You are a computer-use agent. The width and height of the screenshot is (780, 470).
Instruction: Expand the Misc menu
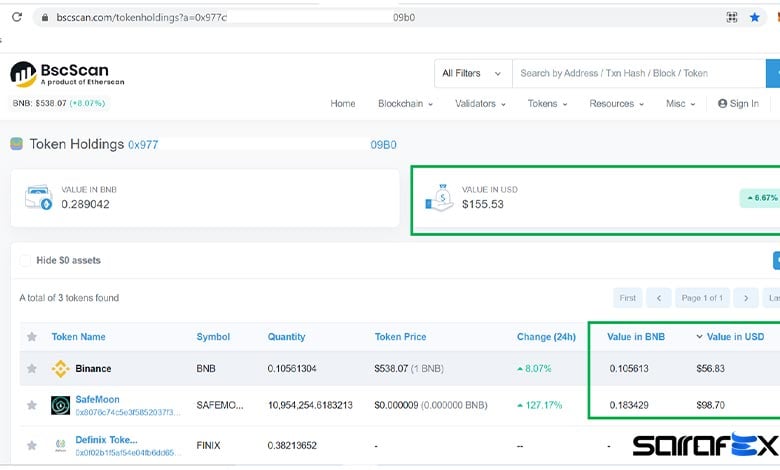681,103
